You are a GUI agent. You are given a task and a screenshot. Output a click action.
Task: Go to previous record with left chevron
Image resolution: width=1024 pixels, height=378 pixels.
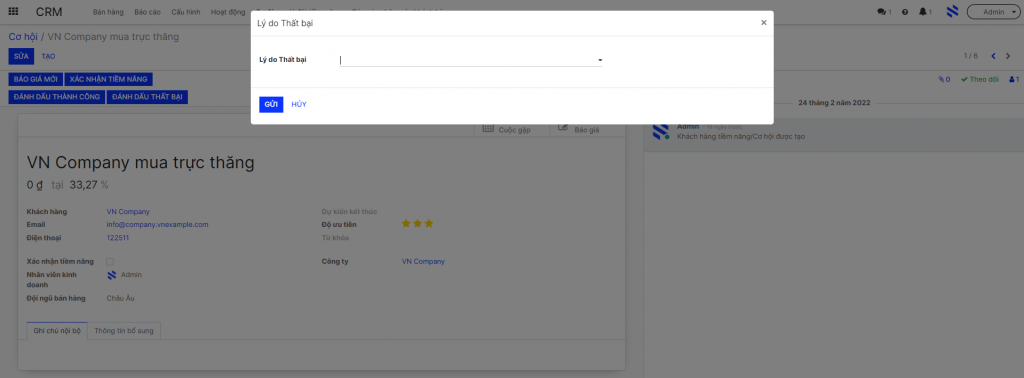coord(993,56)
